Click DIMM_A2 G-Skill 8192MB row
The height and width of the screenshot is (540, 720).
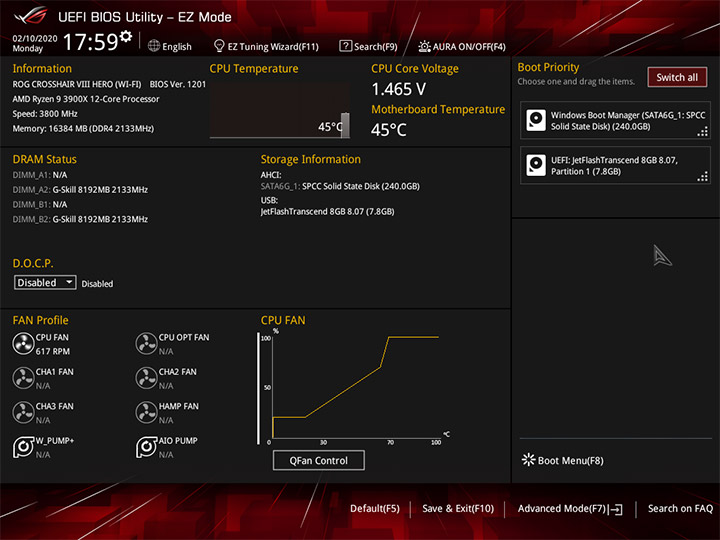point(80,190)
